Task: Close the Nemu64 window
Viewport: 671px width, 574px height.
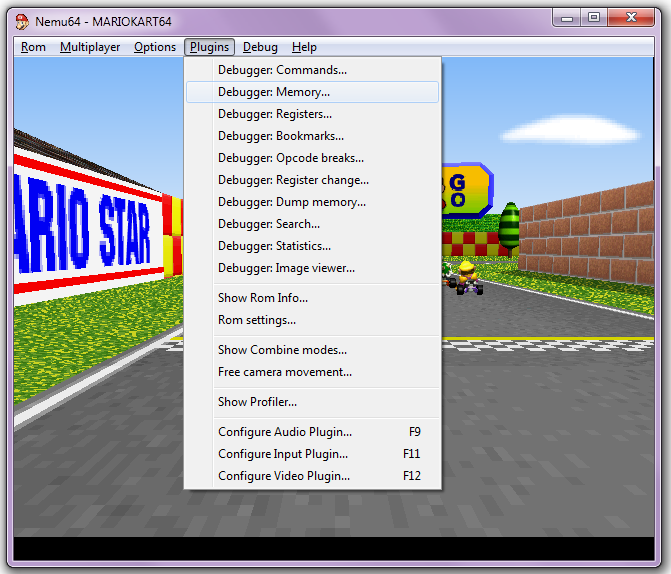Action: 631,18
